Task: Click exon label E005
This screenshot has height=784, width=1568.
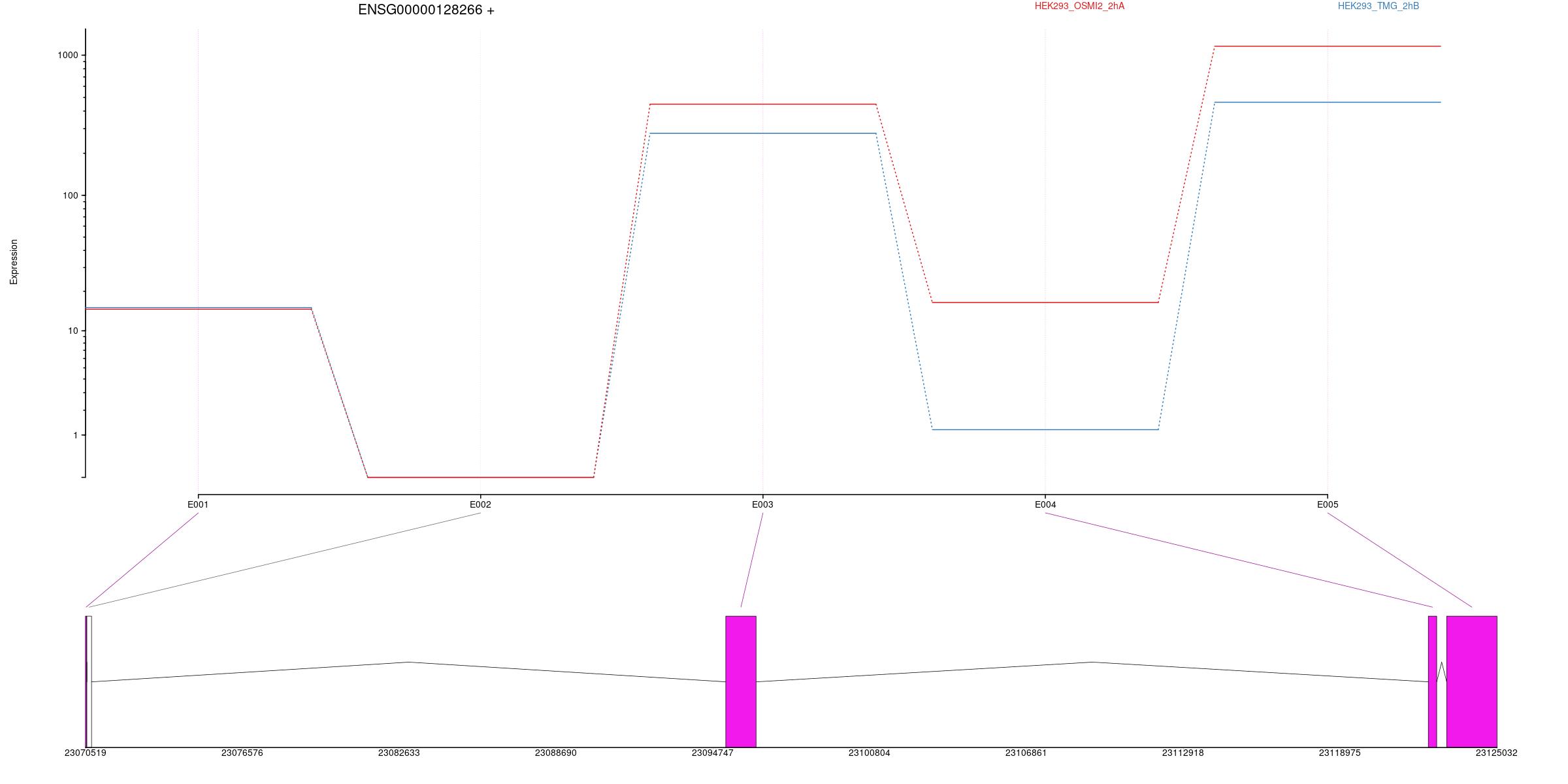Action: pos(1328,504)
